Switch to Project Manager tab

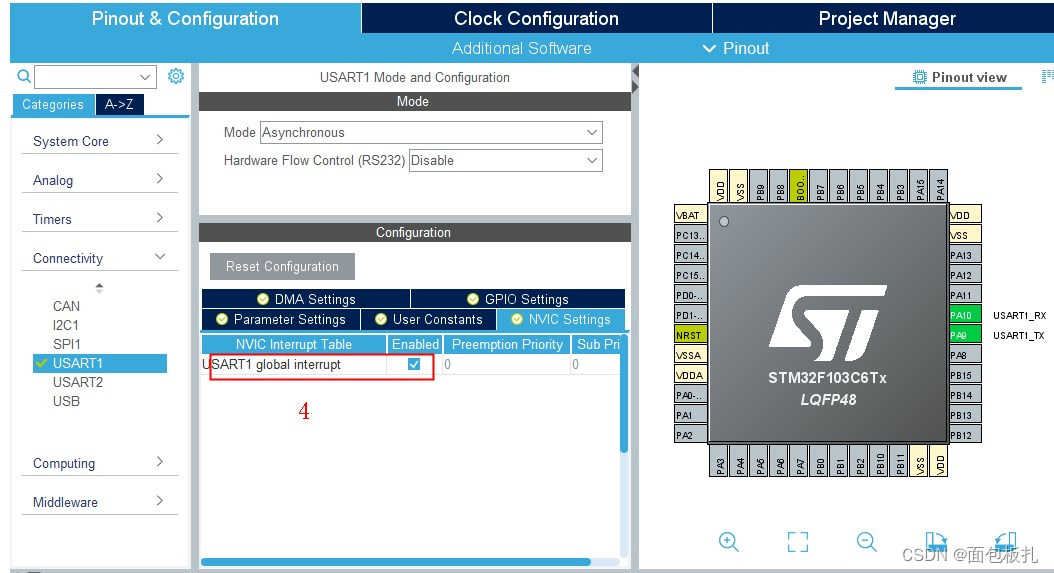click(x=887, y=18)
